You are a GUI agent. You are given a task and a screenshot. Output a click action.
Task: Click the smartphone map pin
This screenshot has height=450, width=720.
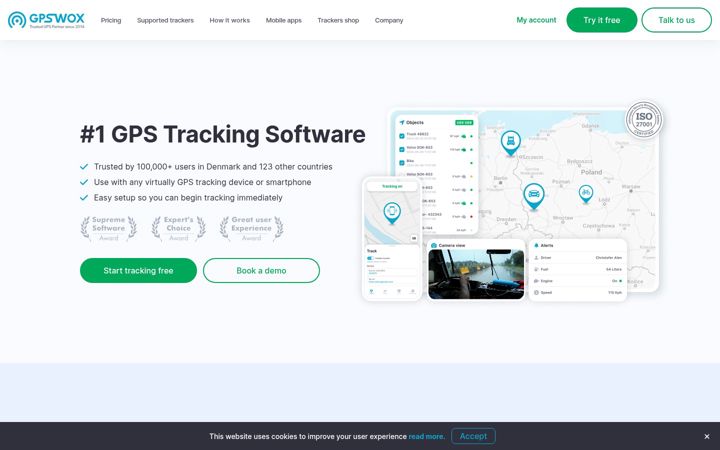[x=392, y=213]
